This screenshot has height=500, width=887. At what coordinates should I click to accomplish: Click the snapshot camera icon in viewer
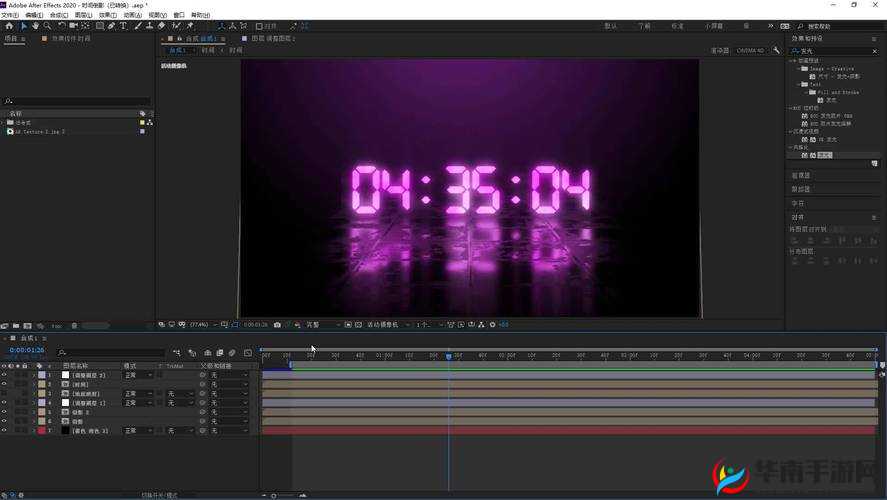click(x=277, y=325)
